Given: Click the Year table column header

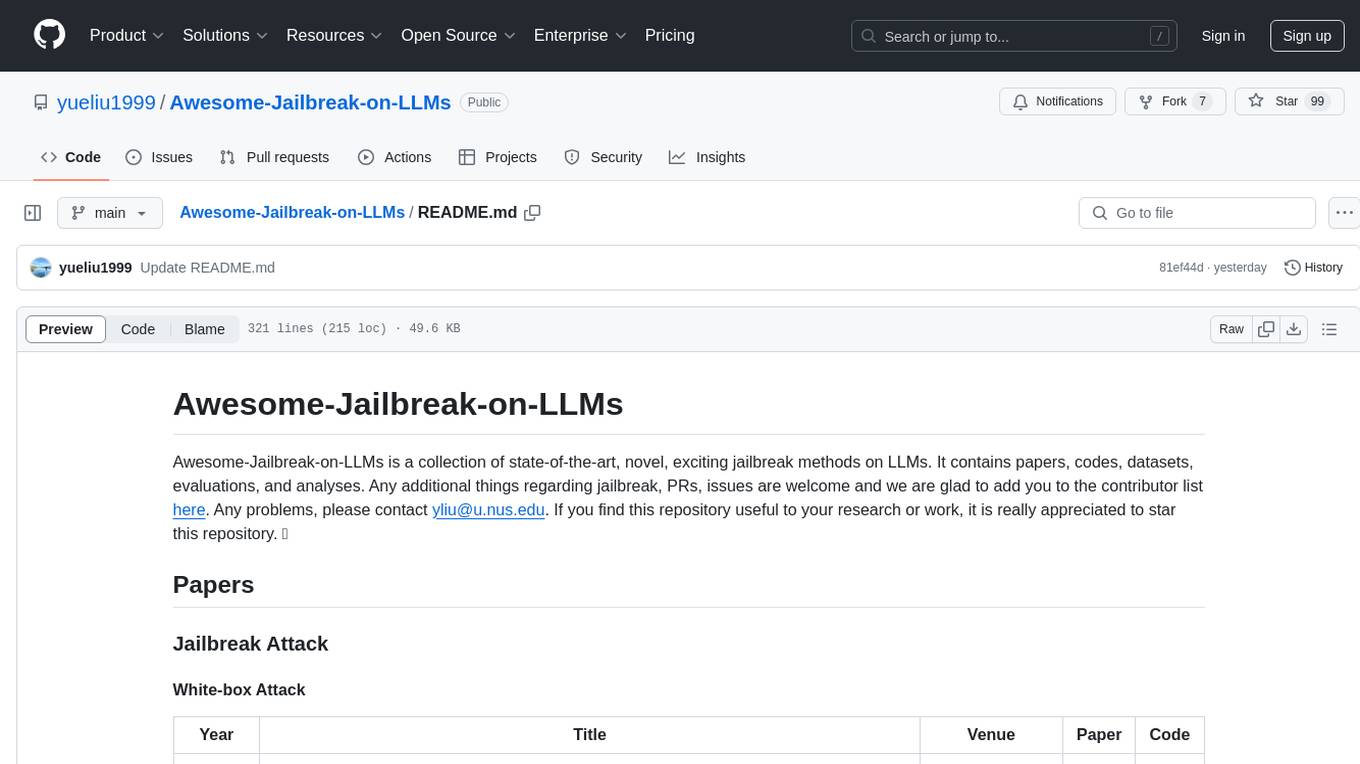Looking at the screenshot, I should tap(216, 734).
